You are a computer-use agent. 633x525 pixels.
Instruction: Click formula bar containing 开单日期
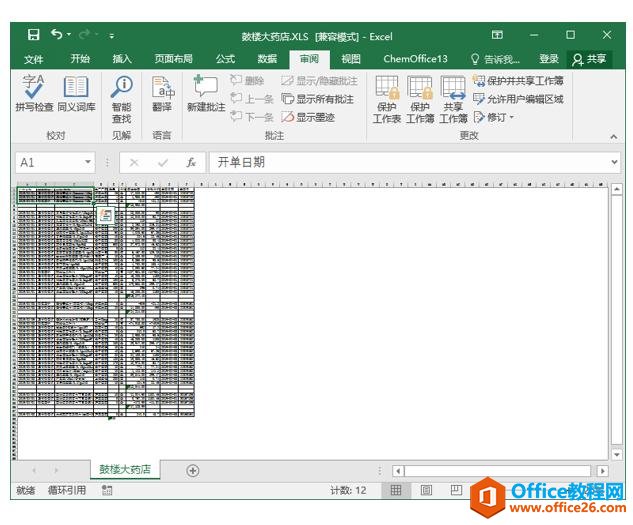point(409,162)
